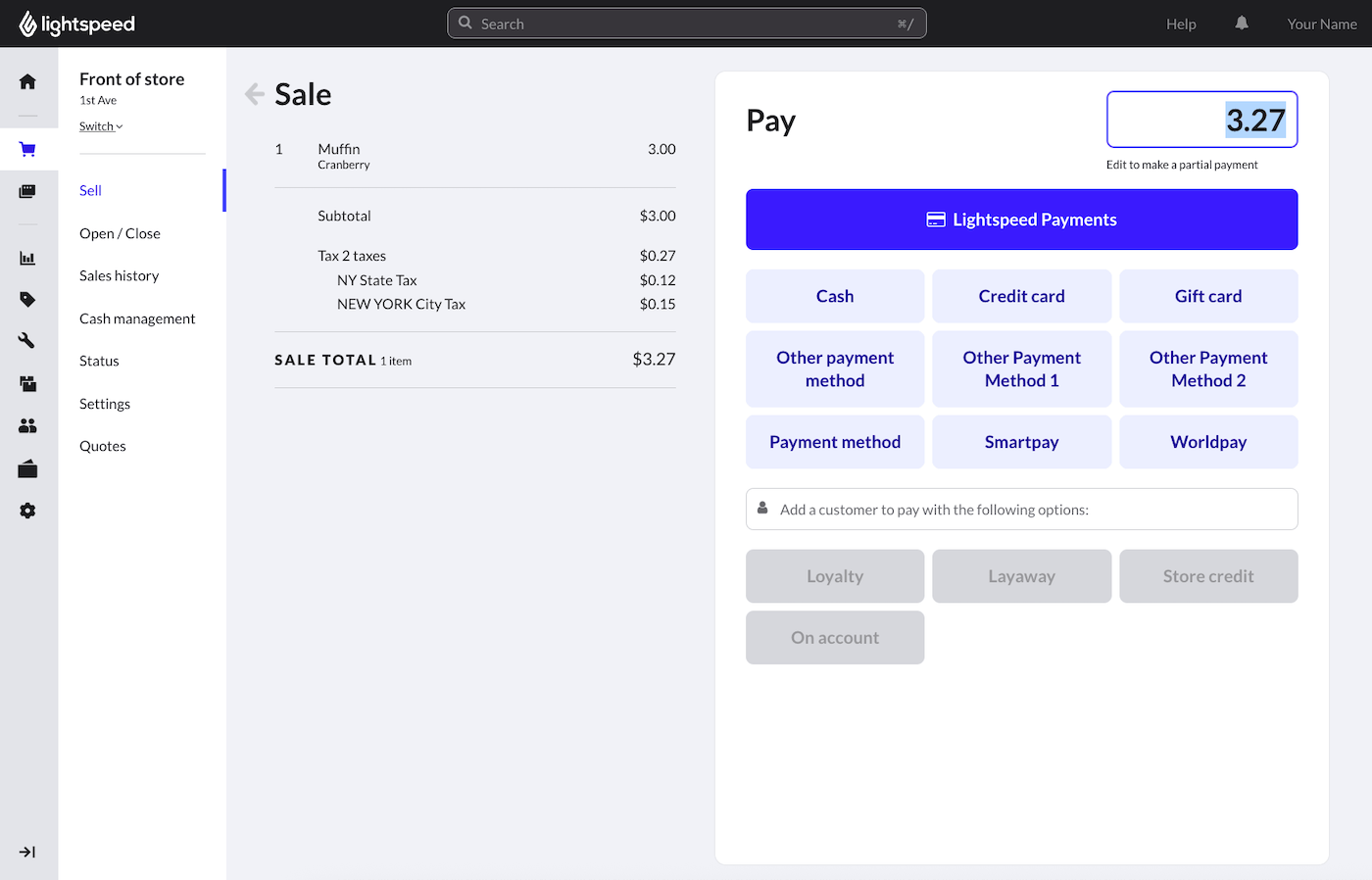The height and width of the screenshot is (880, 1372).
Task: Select Sell in the side menu
Action: click(x=90, y=190)
